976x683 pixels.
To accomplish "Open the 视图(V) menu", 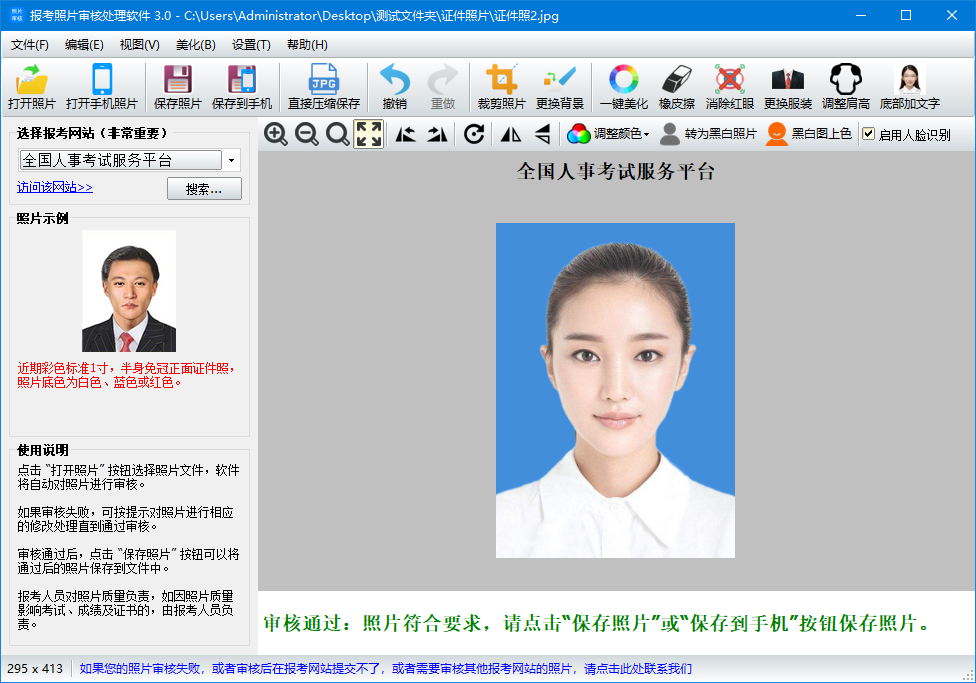I will tap(139, 45).
